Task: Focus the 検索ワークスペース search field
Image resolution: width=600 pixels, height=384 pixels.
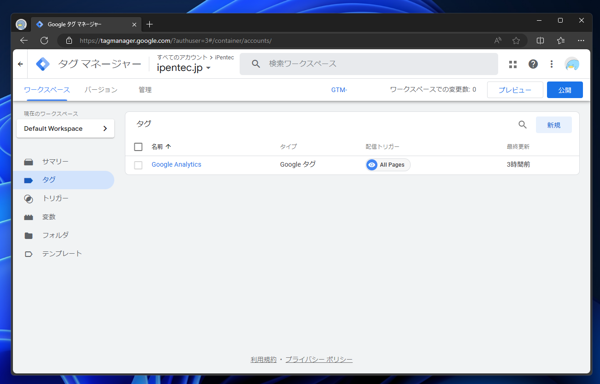Action: point(369,64)
